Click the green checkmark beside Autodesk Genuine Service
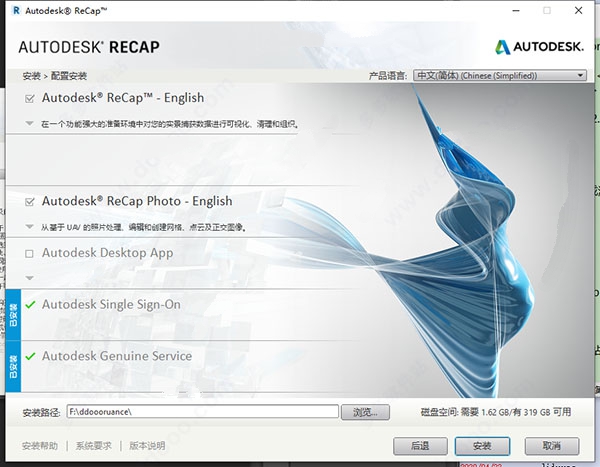Image resolution: width=600 pixels, height=467 pixels. point(30,356)
